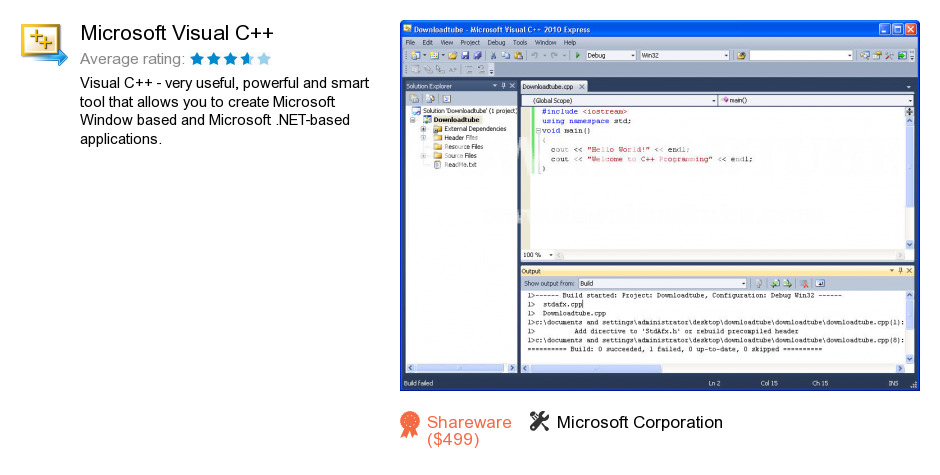This screenshot has height=475, width=940.
Task: Open the Properties window toolbar icon
Action: click(x=877, y=55)
